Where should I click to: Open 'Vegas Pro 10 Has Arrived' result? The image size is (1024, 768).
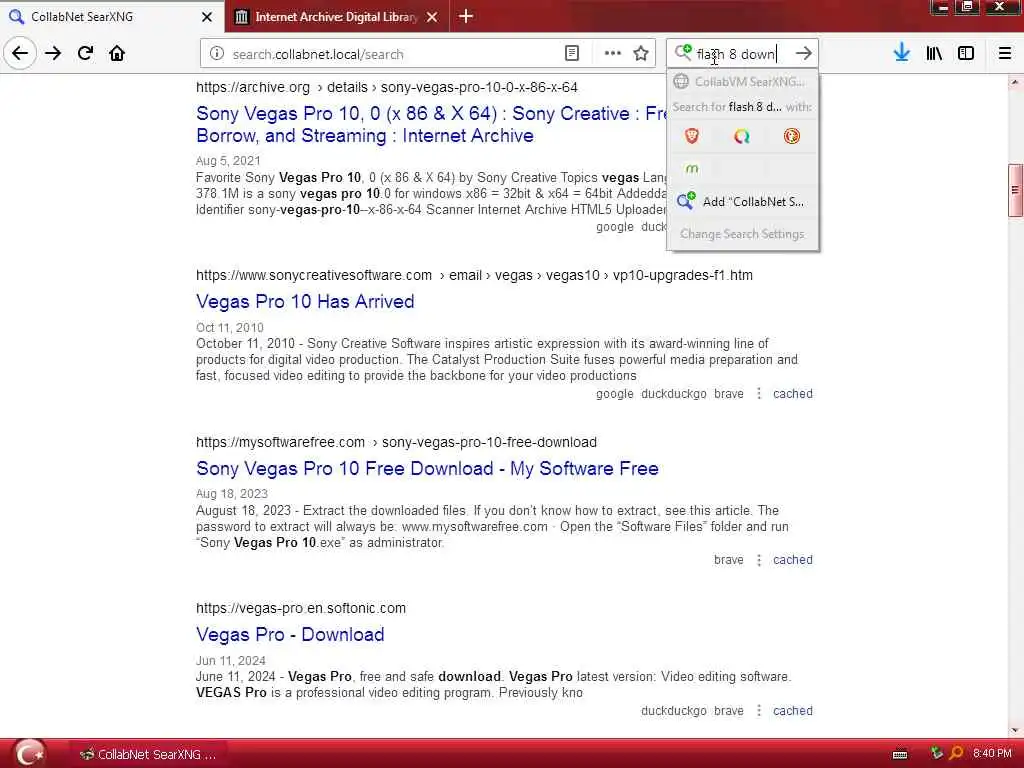click(305, 302)
